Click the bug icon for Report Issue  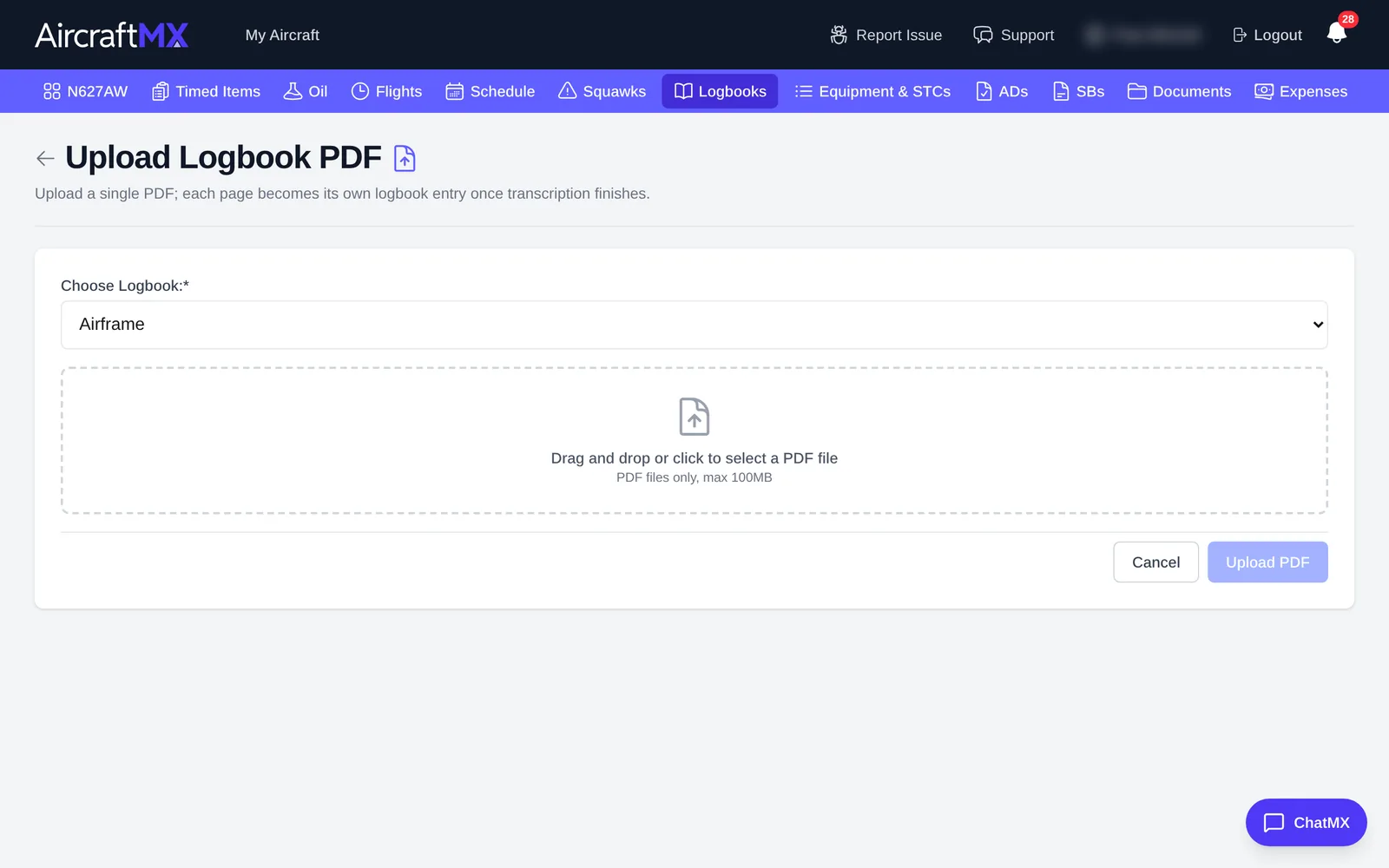pyautogui.click(x=839, y=35)
